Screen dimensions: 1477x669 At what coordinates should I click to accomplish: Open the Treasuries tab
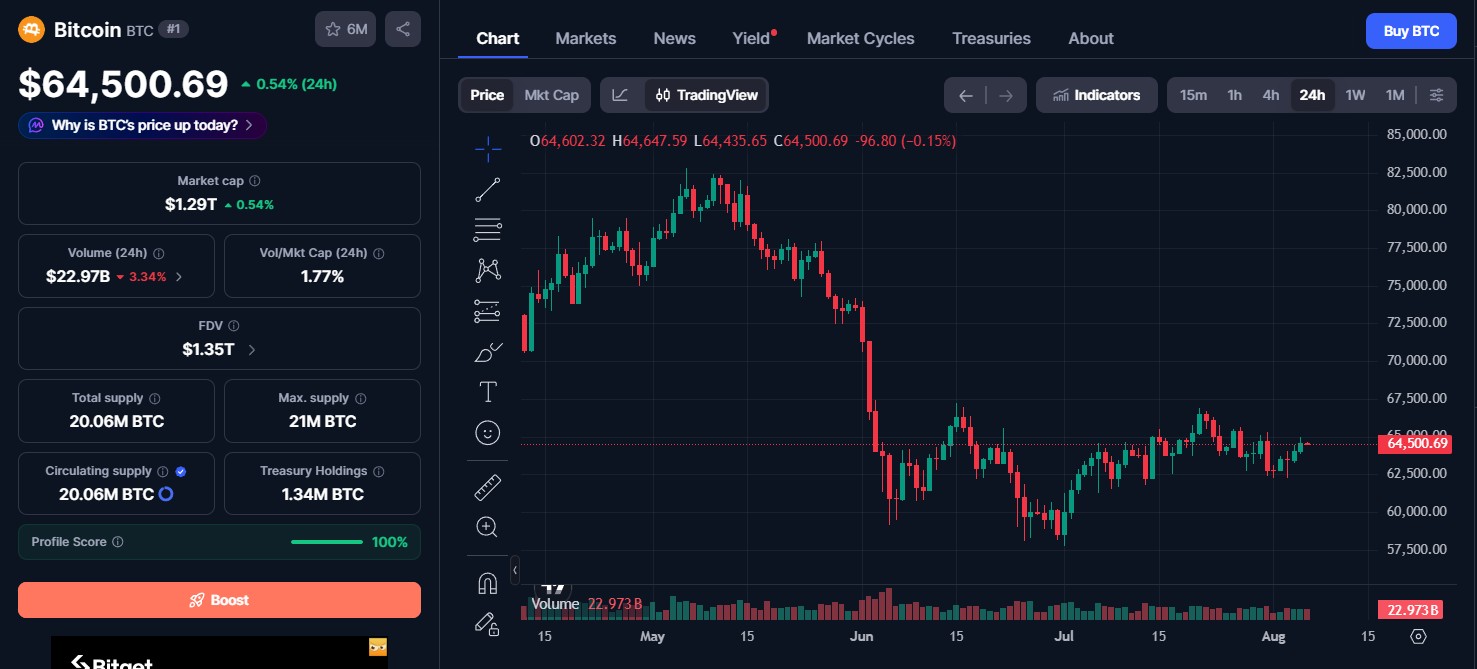[991, 38]
